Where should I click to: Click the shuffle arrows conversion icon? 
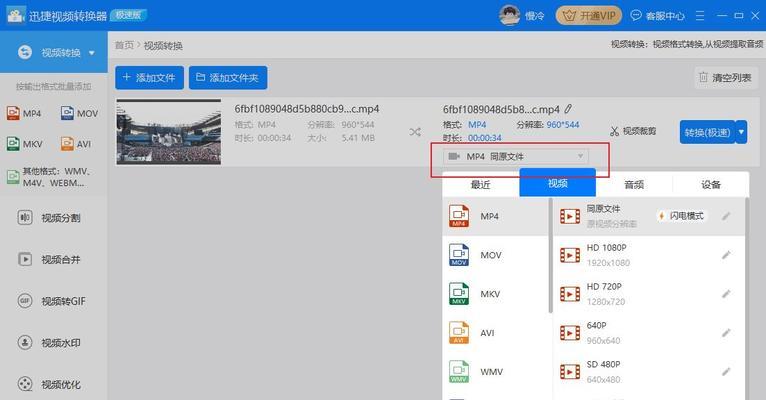pos(415,132)
